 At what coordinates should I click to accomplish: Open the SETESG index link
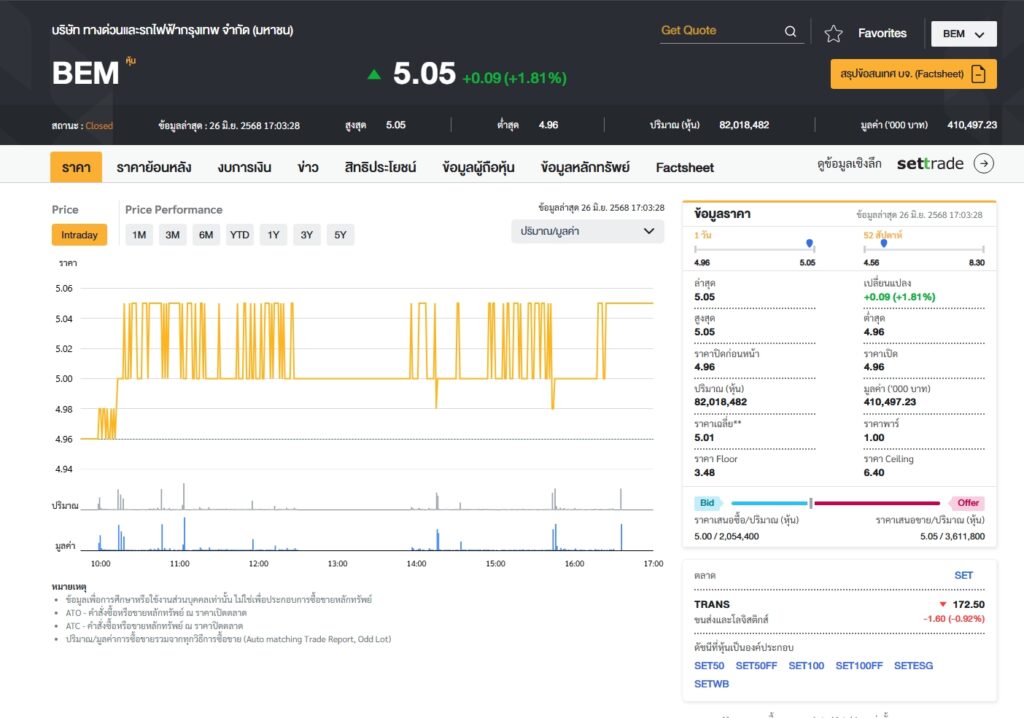click(x=913, y=666)
